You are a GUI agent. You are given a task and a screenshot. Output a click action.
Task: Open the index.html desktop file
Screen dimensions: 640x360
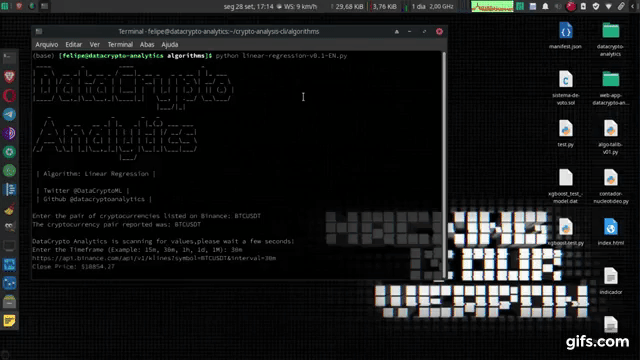click(611, 232)
